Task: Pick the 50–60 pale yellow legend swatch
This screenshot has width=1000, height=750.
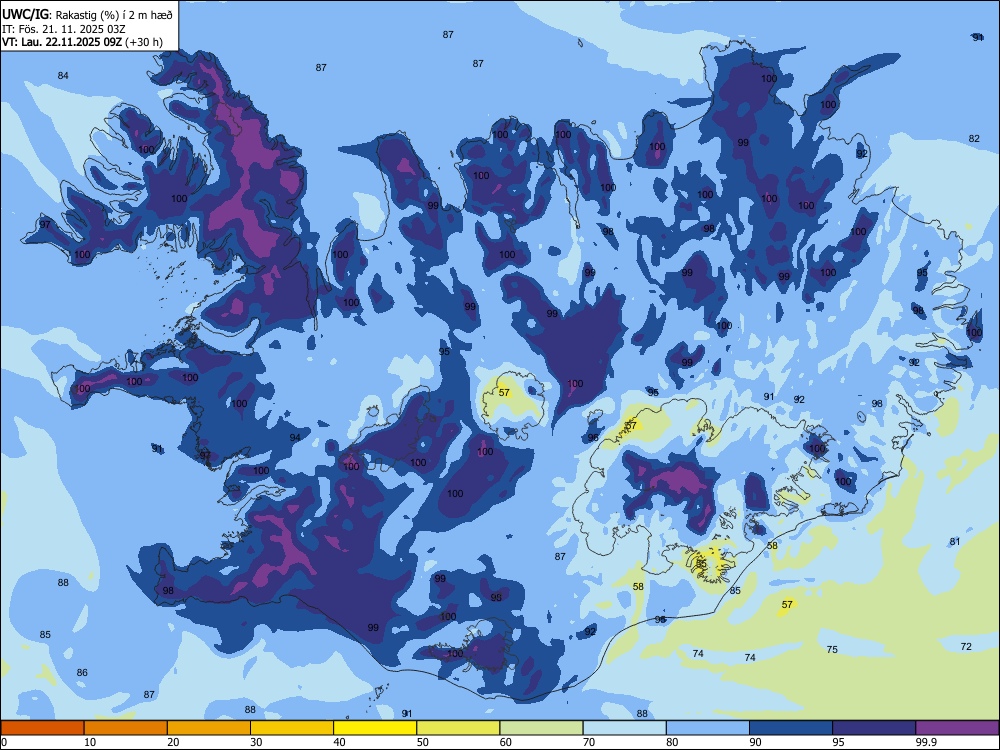Action: click(459, 728)
